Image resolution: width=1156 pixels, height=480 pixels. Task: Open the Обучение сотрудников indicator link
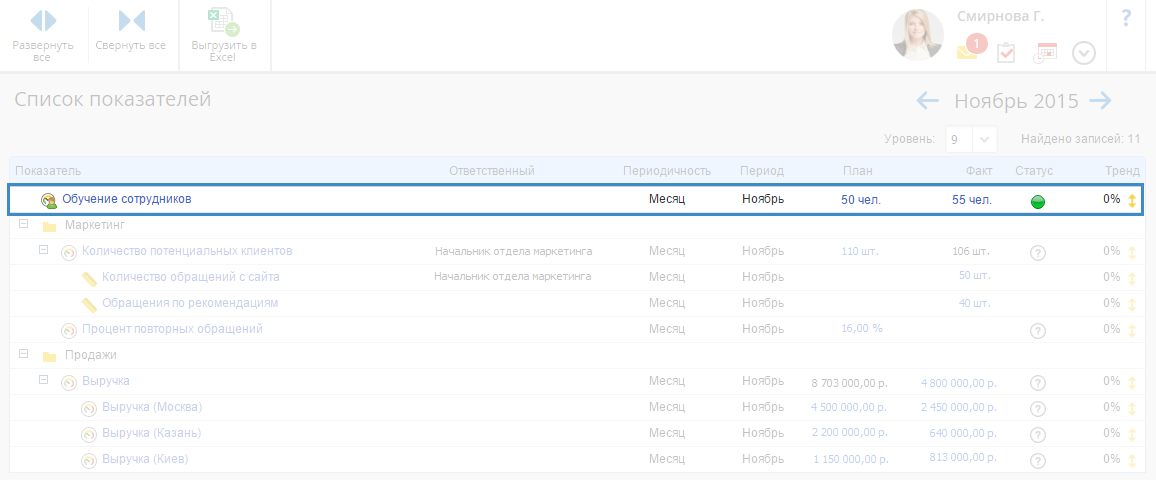point(127,198)
